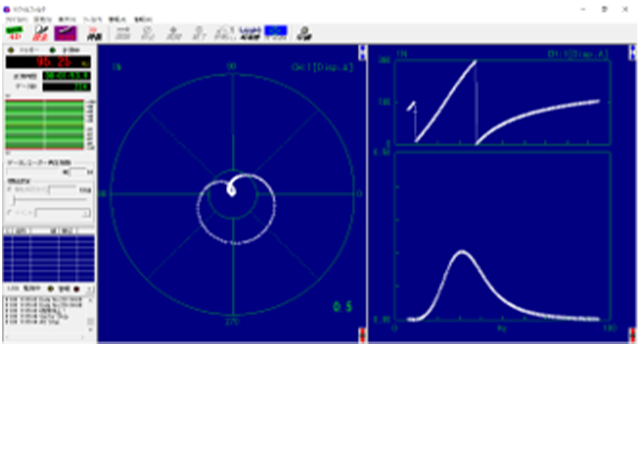Click the log list horizontal scrollbar
The image size is (640, 460).
[45, 338]
